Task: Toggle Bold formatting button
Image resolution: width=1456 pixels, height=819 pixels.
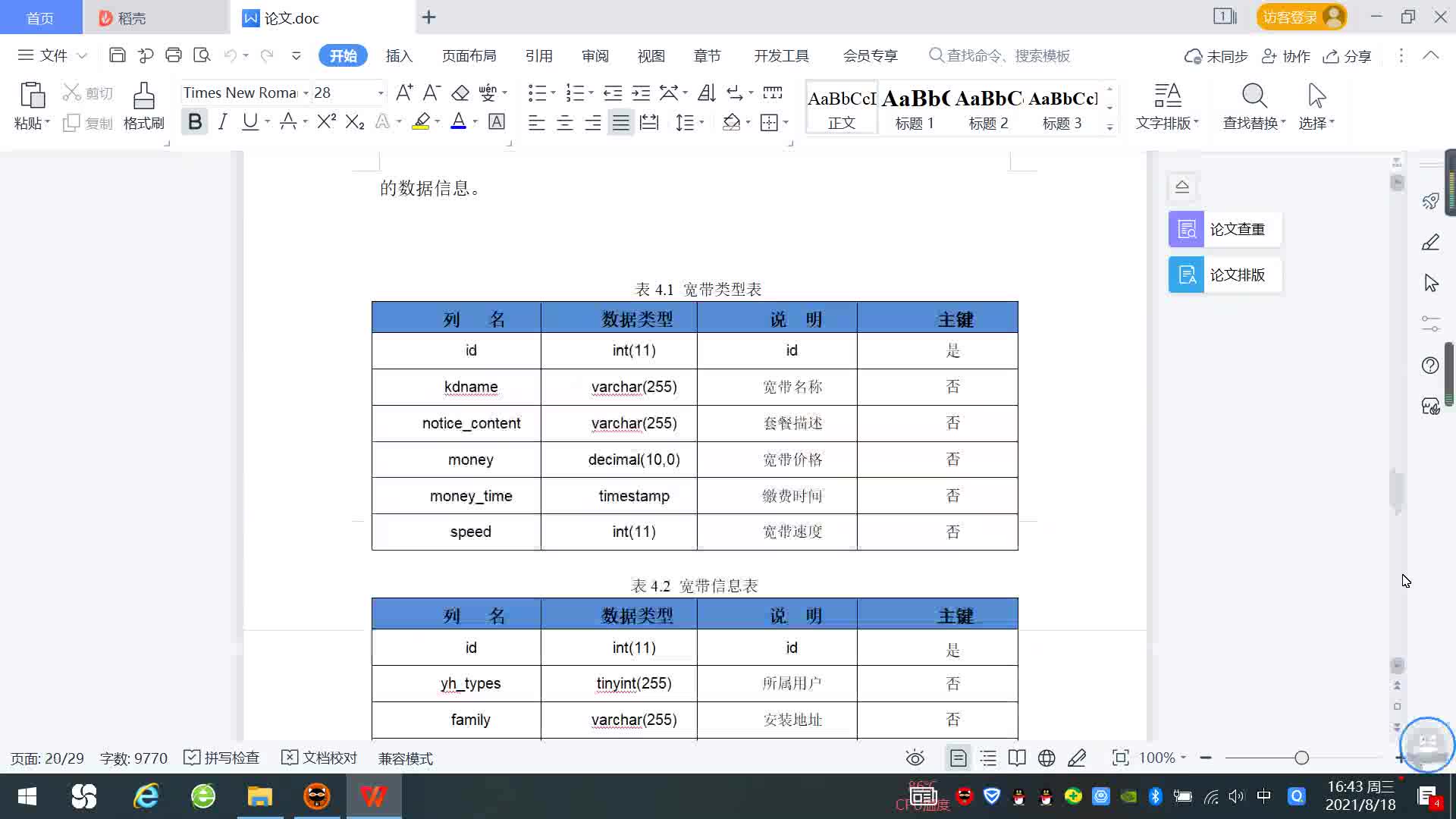Action: click(195, 122)
